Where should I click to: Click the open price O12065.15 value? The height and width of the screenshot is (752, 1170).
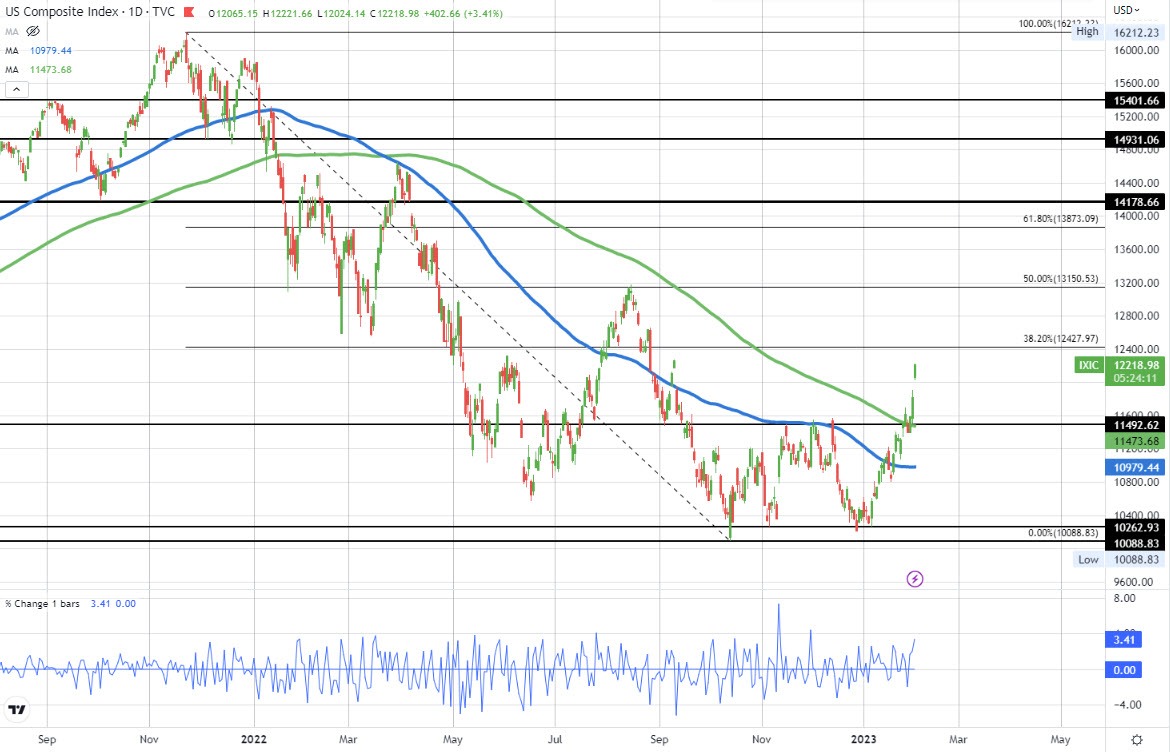(x=234, y=13)
